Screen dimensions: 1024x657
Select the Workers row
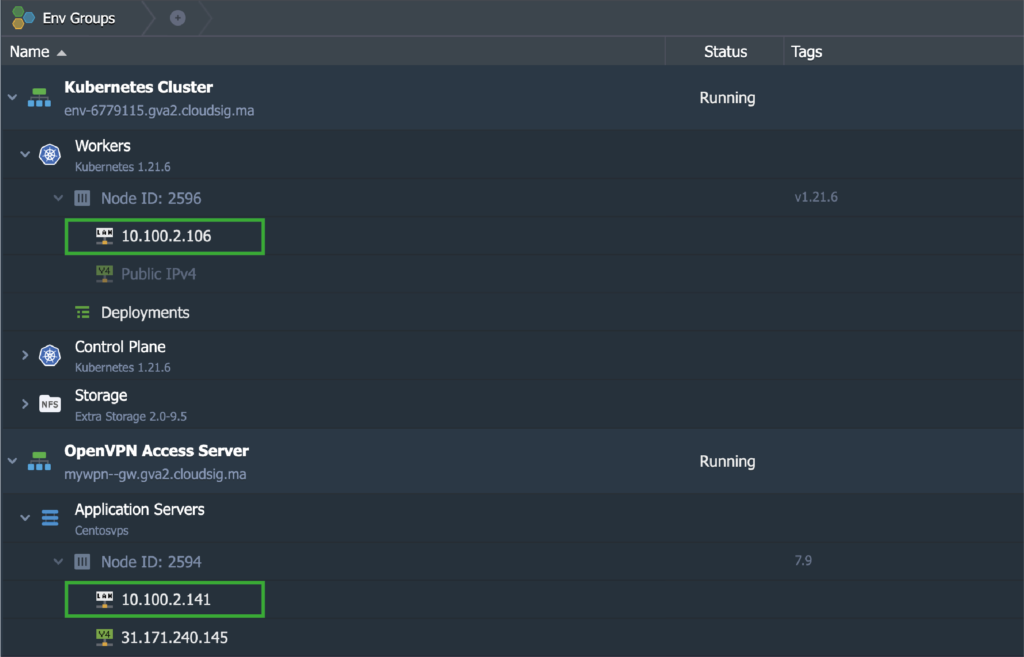(512, 155)
